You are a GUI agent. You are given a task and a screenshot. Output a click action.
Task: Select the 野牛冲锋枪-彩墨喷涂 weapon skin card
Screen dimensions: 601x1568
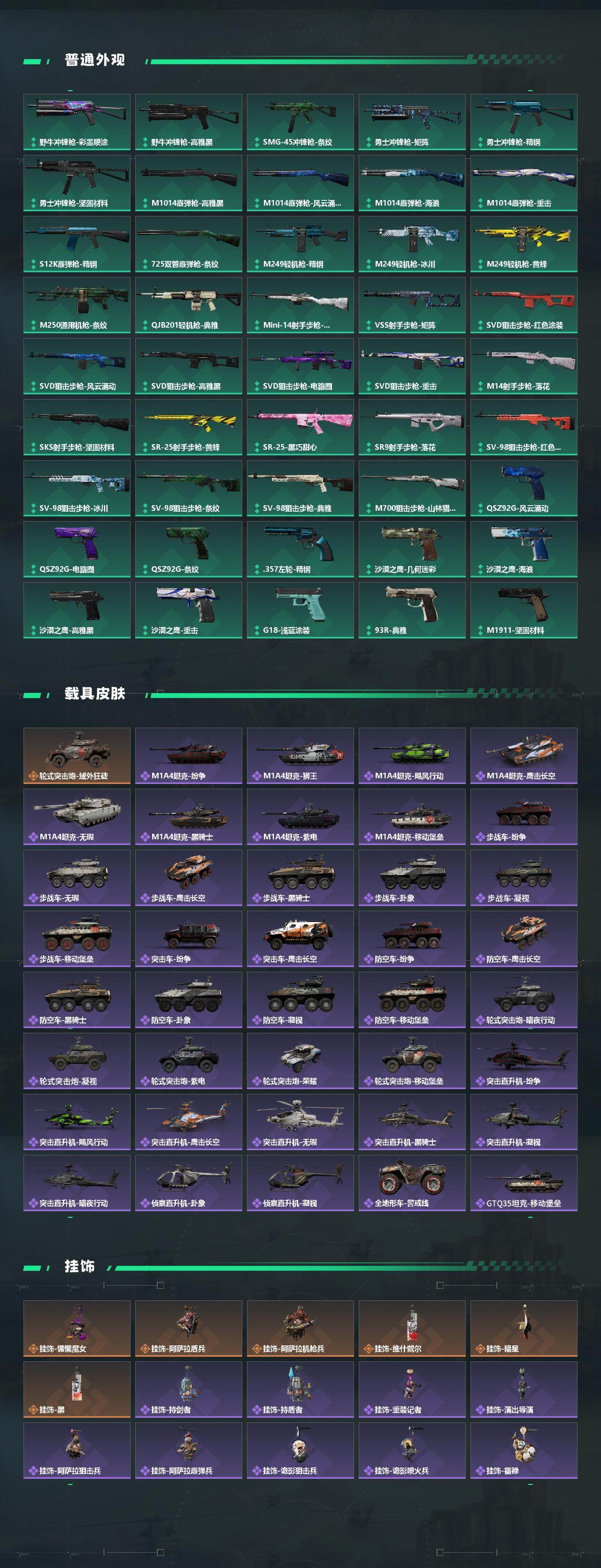(x=77, y=122)
